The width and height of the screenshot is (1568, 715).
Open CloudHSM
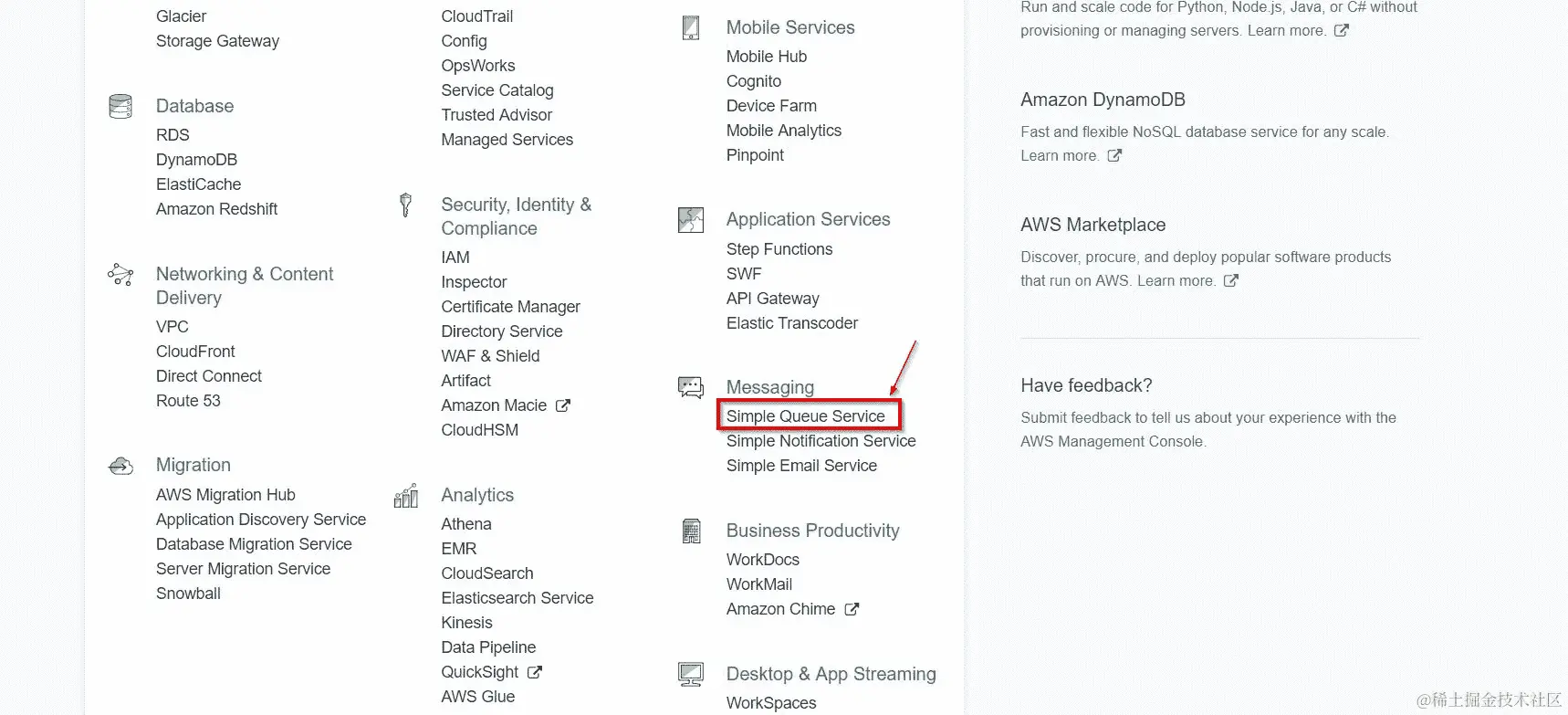[480, 430]
